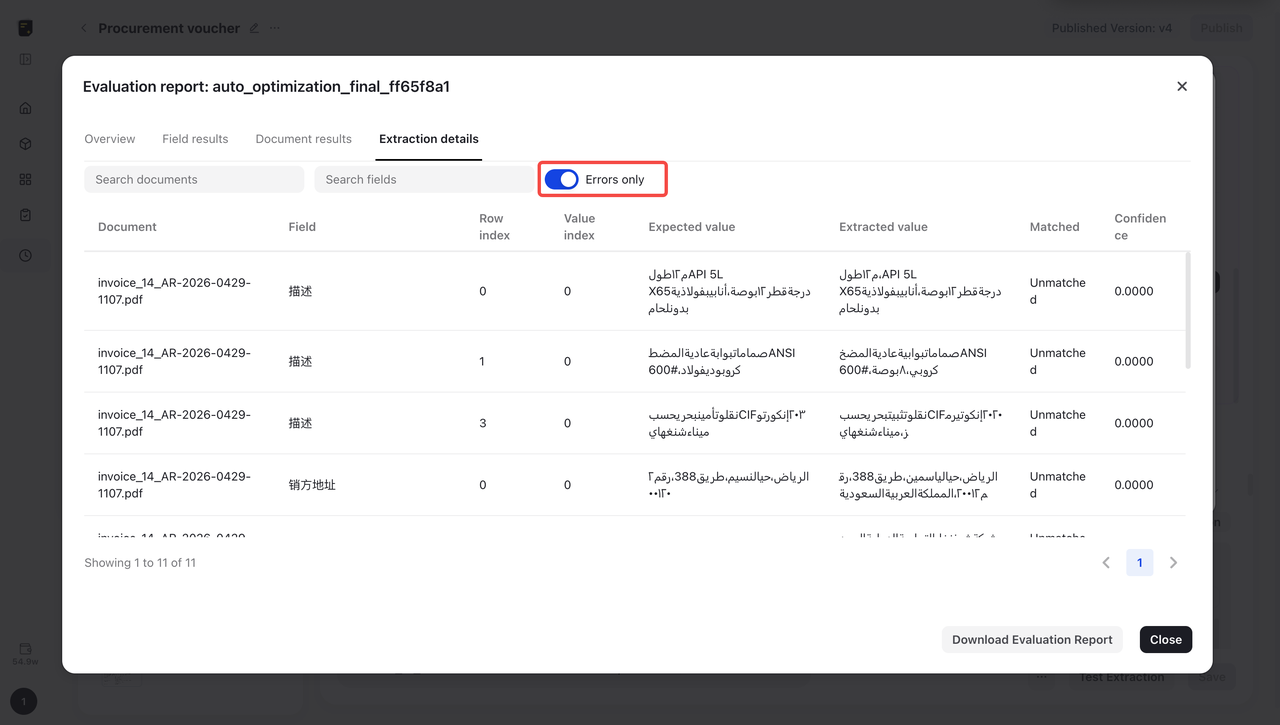Click Download Evaluation Report button

tap(1032, 640)
